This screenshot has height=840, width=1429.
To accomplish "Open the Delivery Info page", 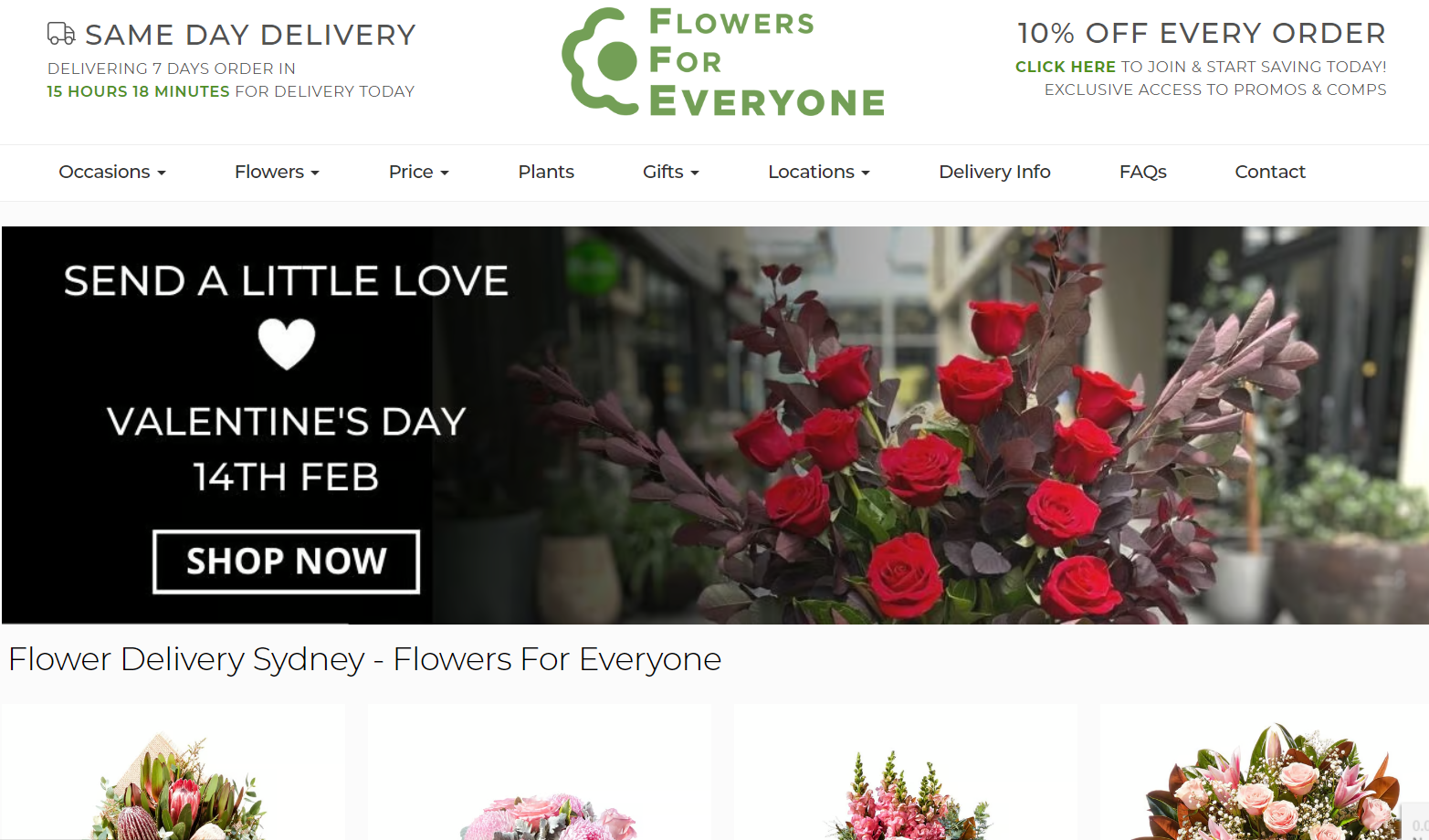I will tap(994, 172).
